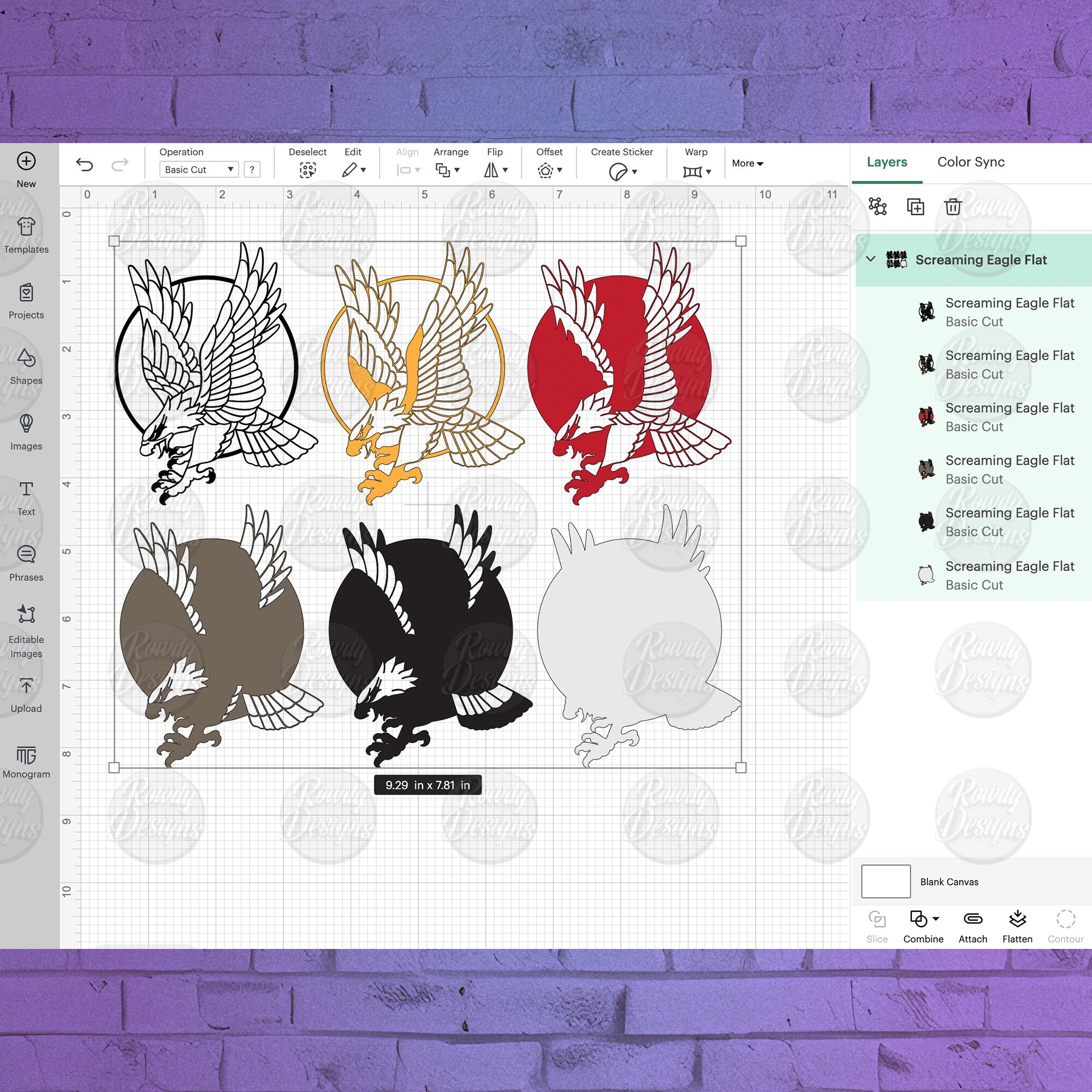Open the Operation dropdown showing Basic Cut
The height and width of the screenshot is (1092, 1092).
pos(198,170)
